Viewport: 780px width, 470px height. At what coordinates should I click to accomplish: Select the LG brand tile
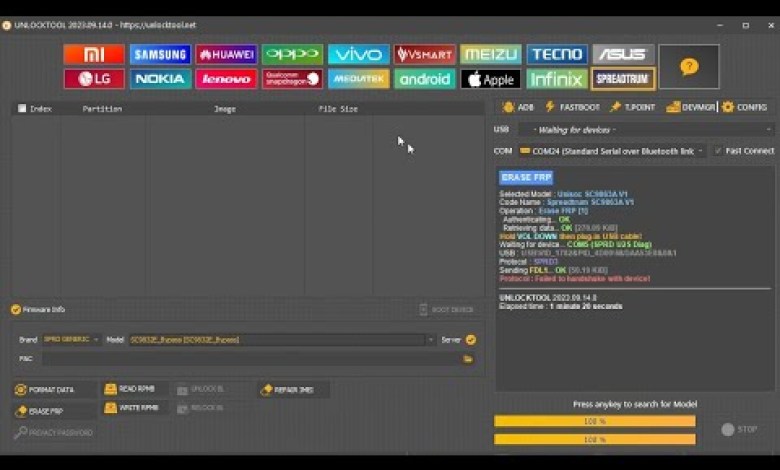[x=94, y=79]
